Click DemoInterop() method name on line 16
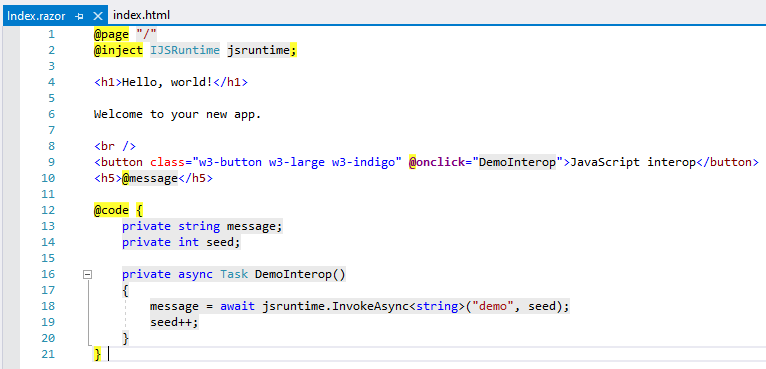The height and width of the screenshot is (369, 766). click(300, 274)
